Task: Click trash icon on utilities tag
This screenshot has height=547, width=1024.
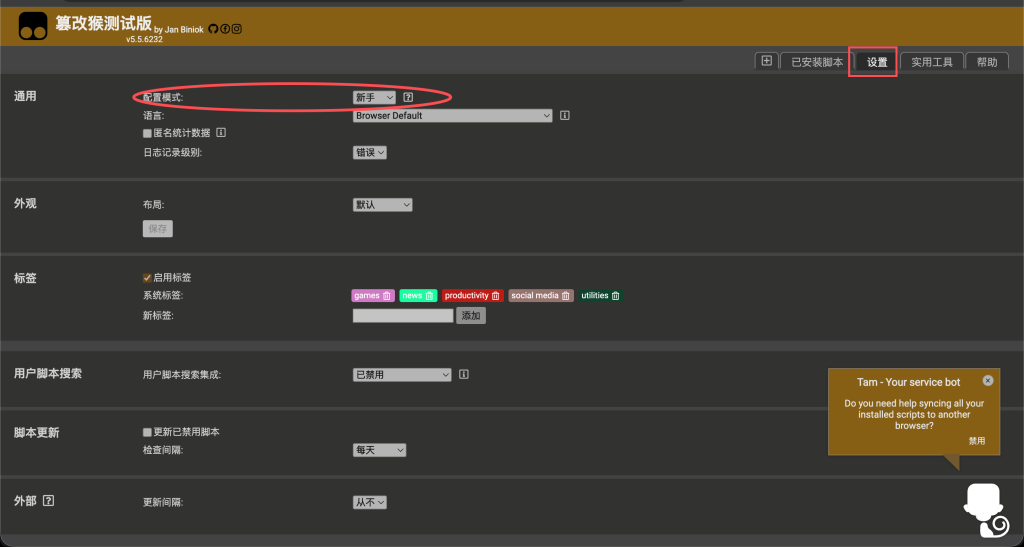Action: click(x=615, y=296)
